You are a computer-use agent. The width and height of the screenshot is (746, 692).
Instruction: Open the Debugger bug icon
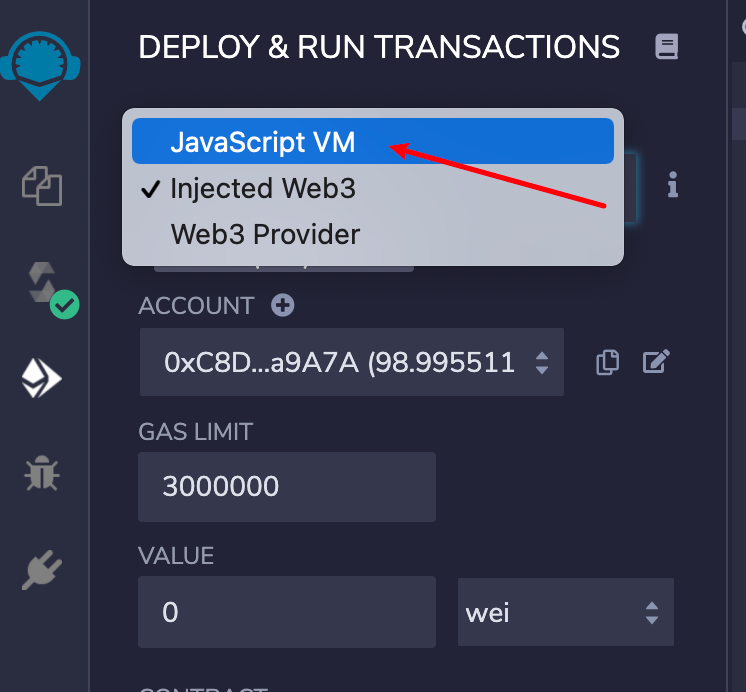[x=42, y=473]
